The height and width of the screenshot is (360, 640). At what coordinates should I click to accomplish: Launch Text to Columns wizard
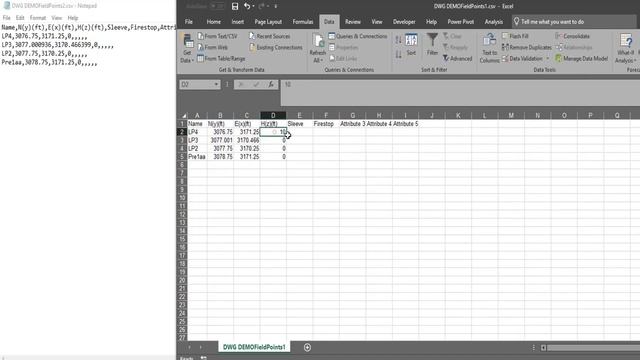coord(489,49)
